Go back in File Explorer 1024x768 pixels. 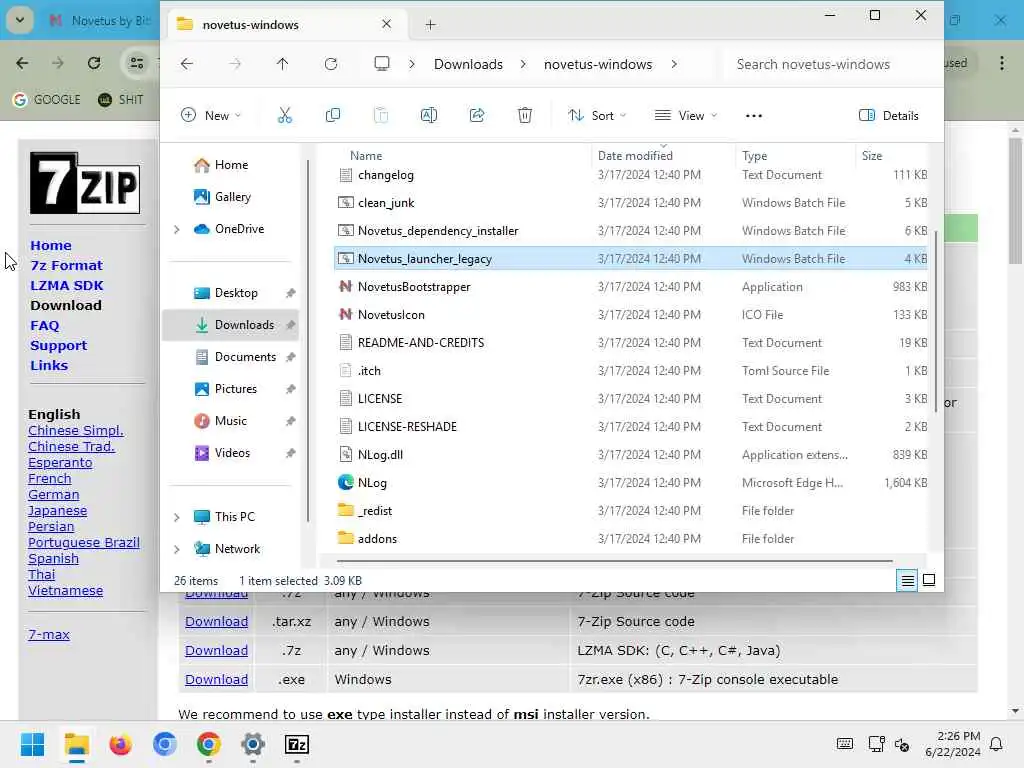click(x=187, y=64)
